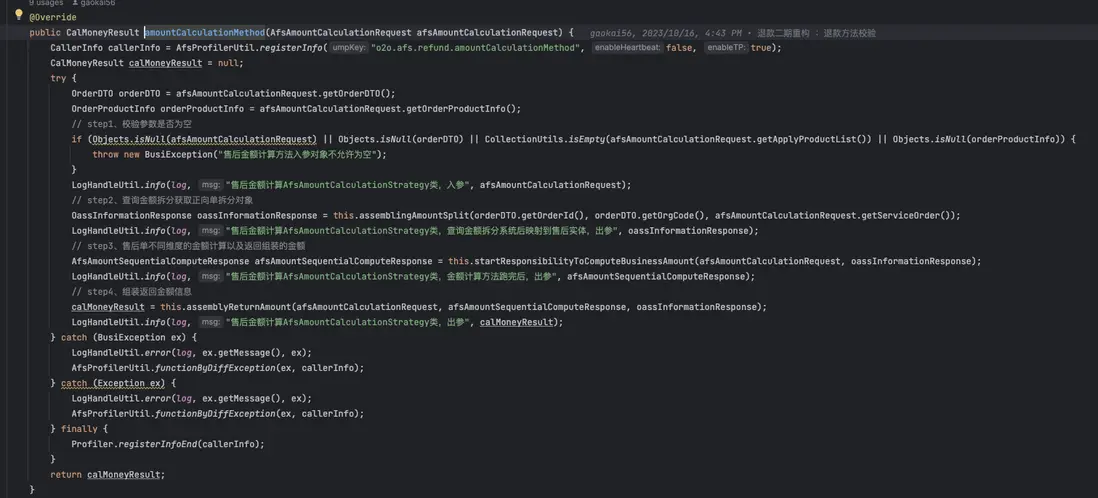The width and height of the screenshot is (1098, 498).
Task: Click the yellow light bulb quick-fix icon
Action: (x=19, y=15)
